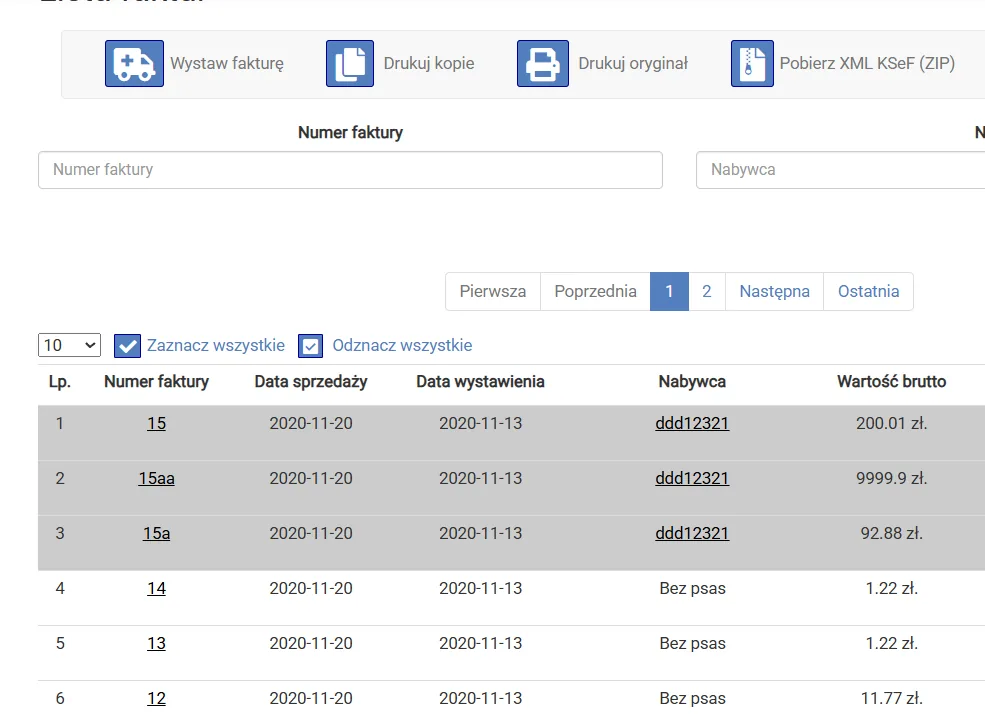Viewport: 985px width, 720px height.
Task: Click the 9999.9 zł. amount cell
Action: [x=891, y=479]
